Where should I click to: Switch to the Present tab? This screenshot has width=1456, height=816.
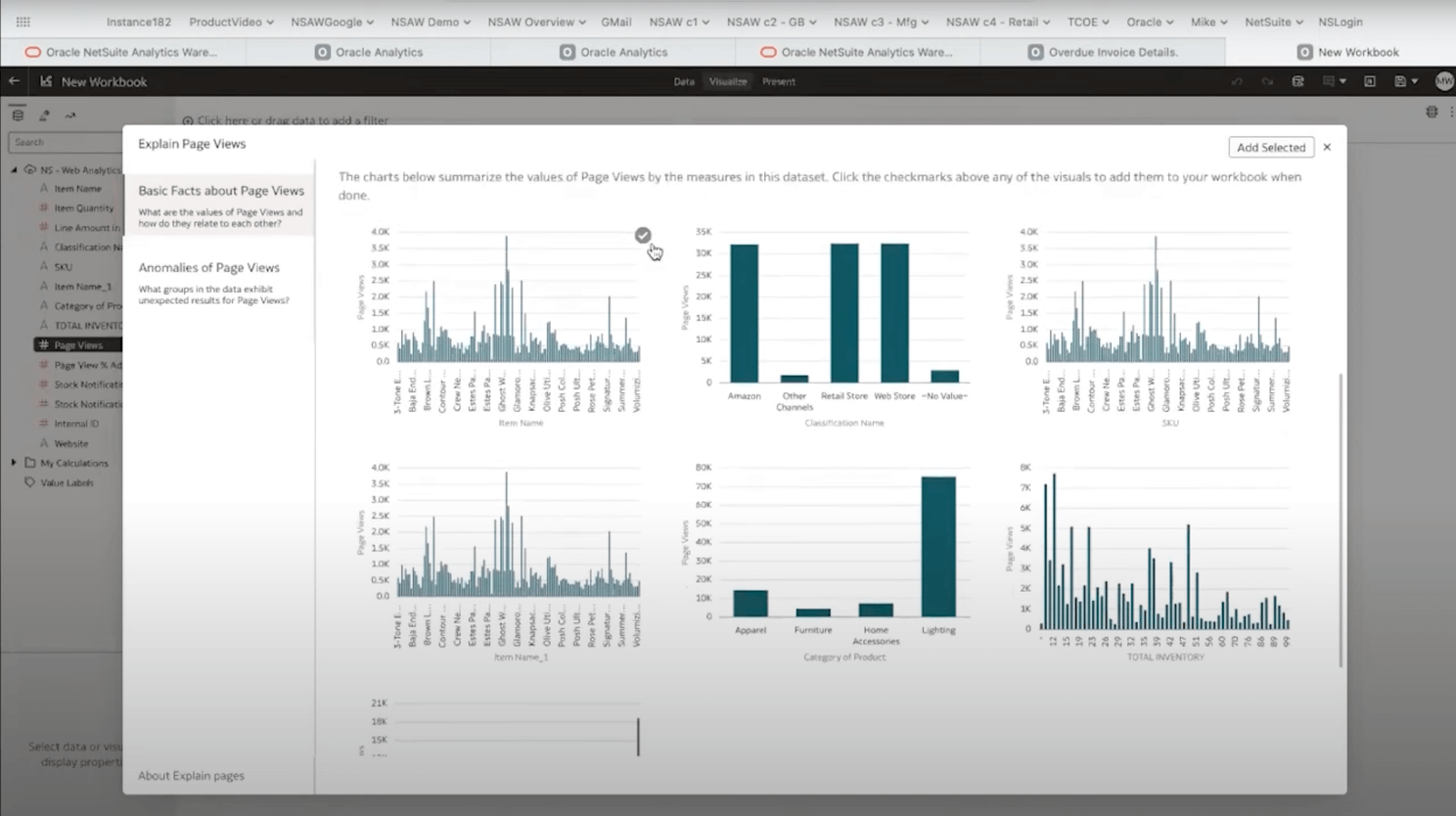779,81
